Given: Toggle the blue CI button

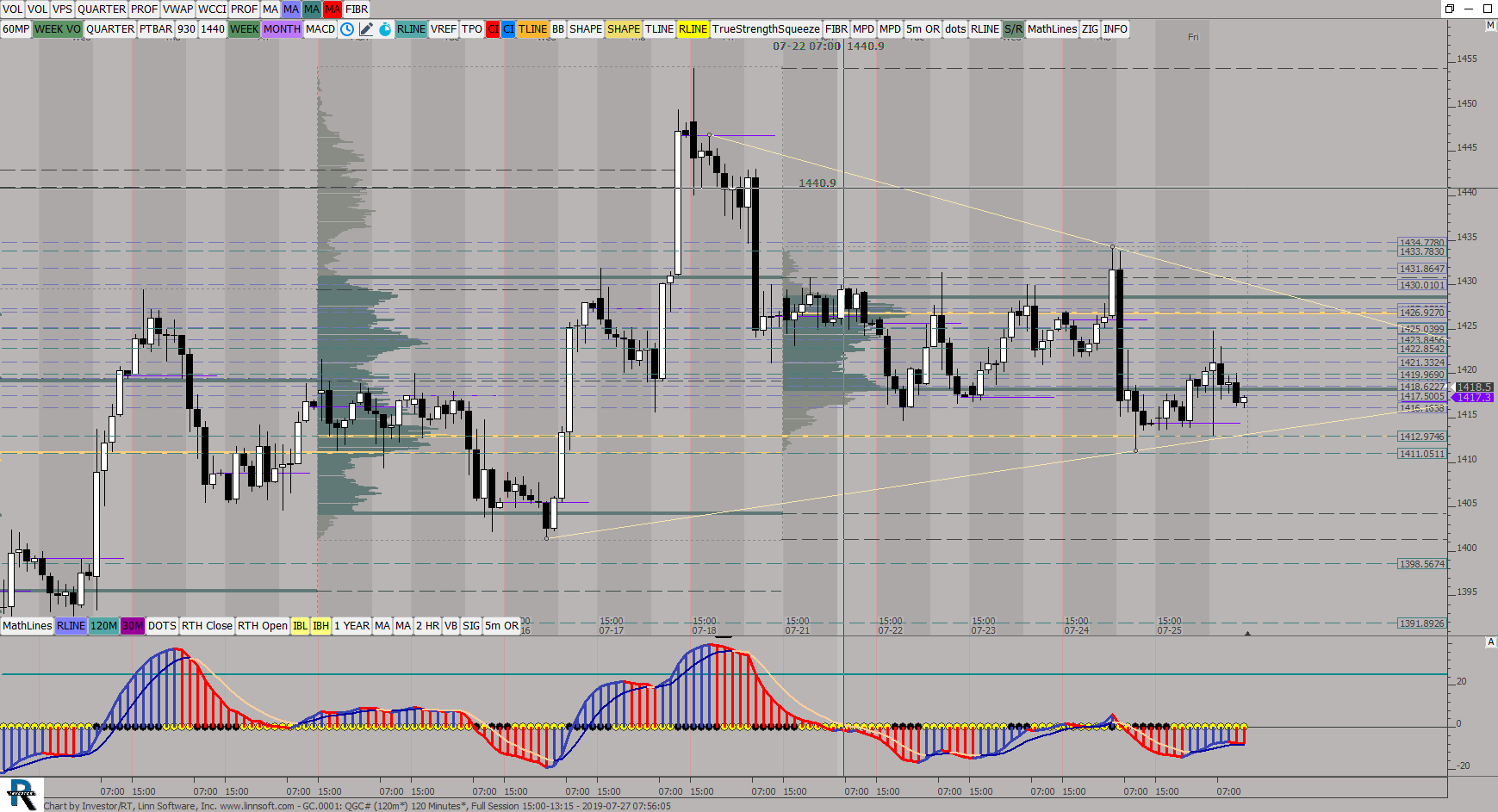Looking at the screenshot, I should pyautogui.click(x=508, y=29).
